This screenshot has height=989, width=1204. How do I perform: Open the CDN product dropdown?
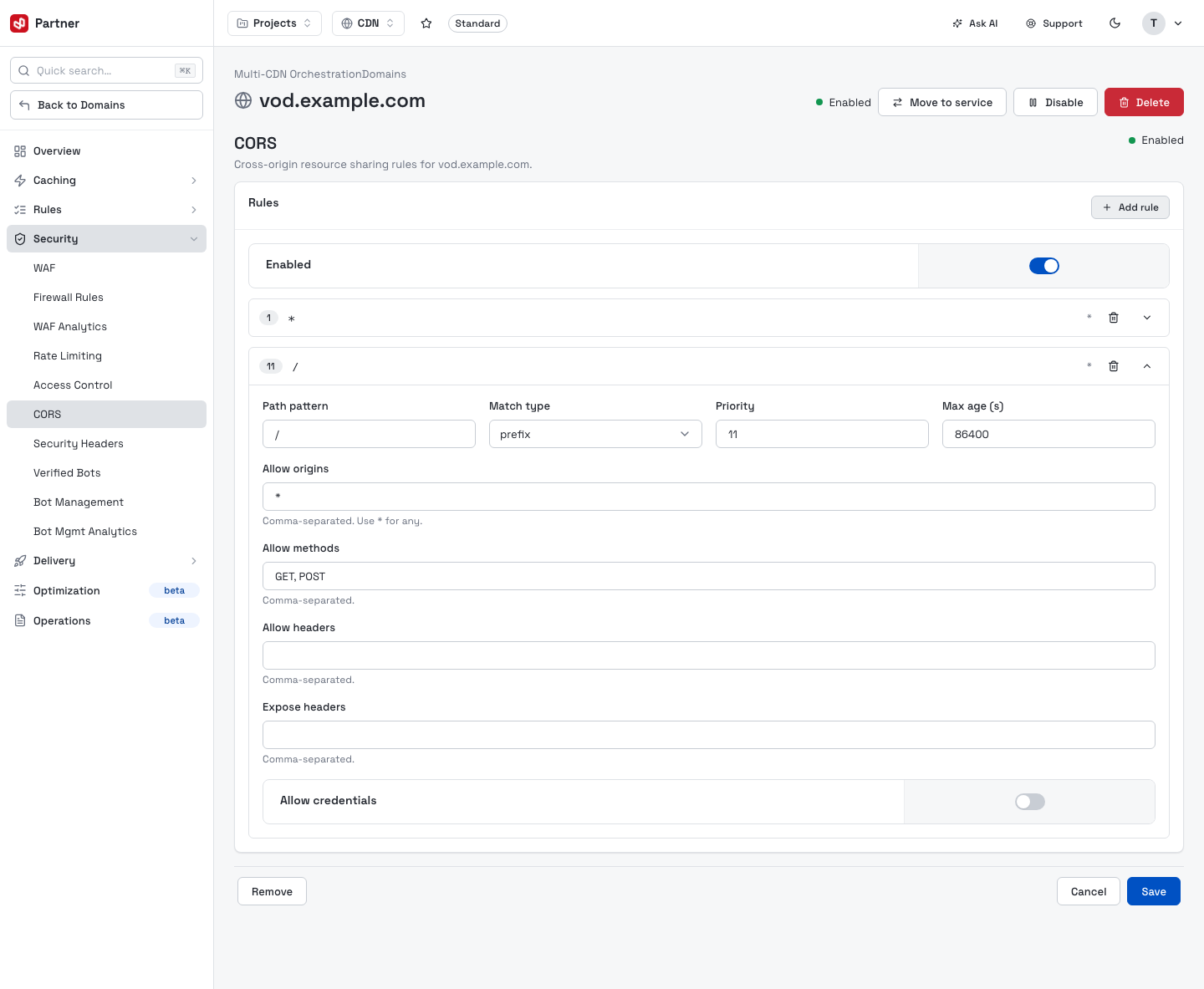[368, 23]
